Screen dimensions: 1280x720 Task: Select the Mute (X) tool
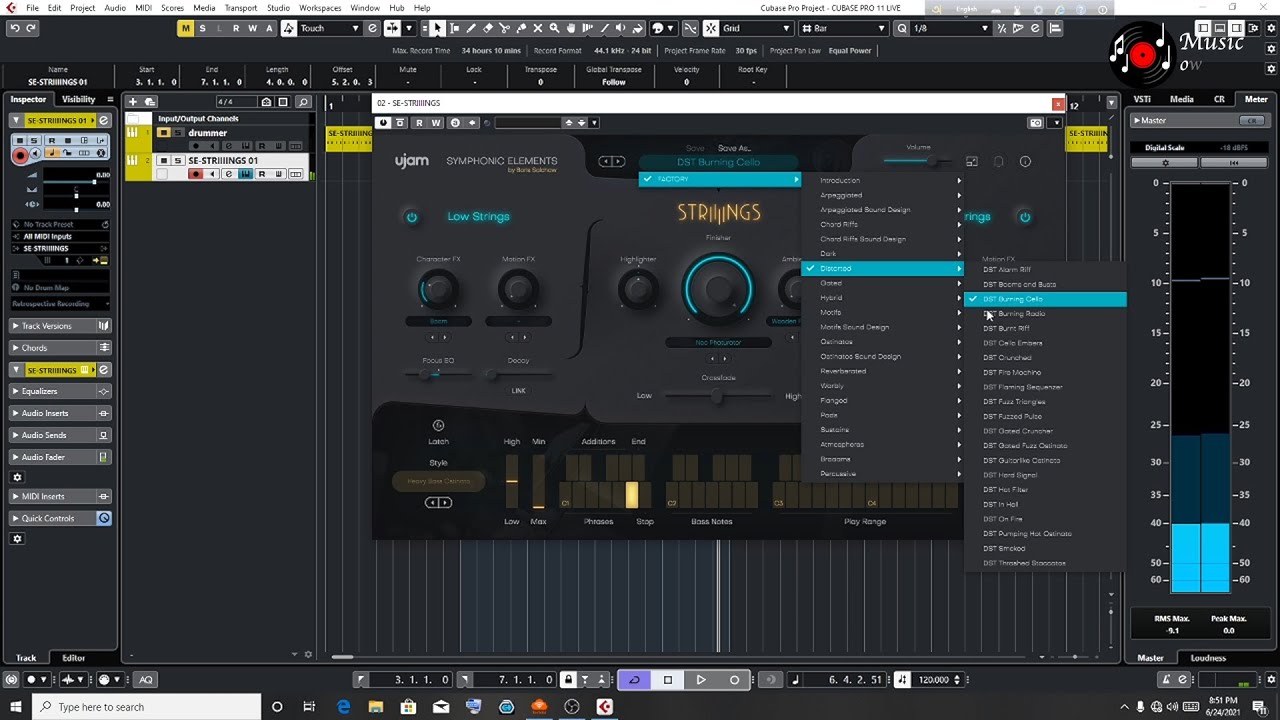[538, 28]
